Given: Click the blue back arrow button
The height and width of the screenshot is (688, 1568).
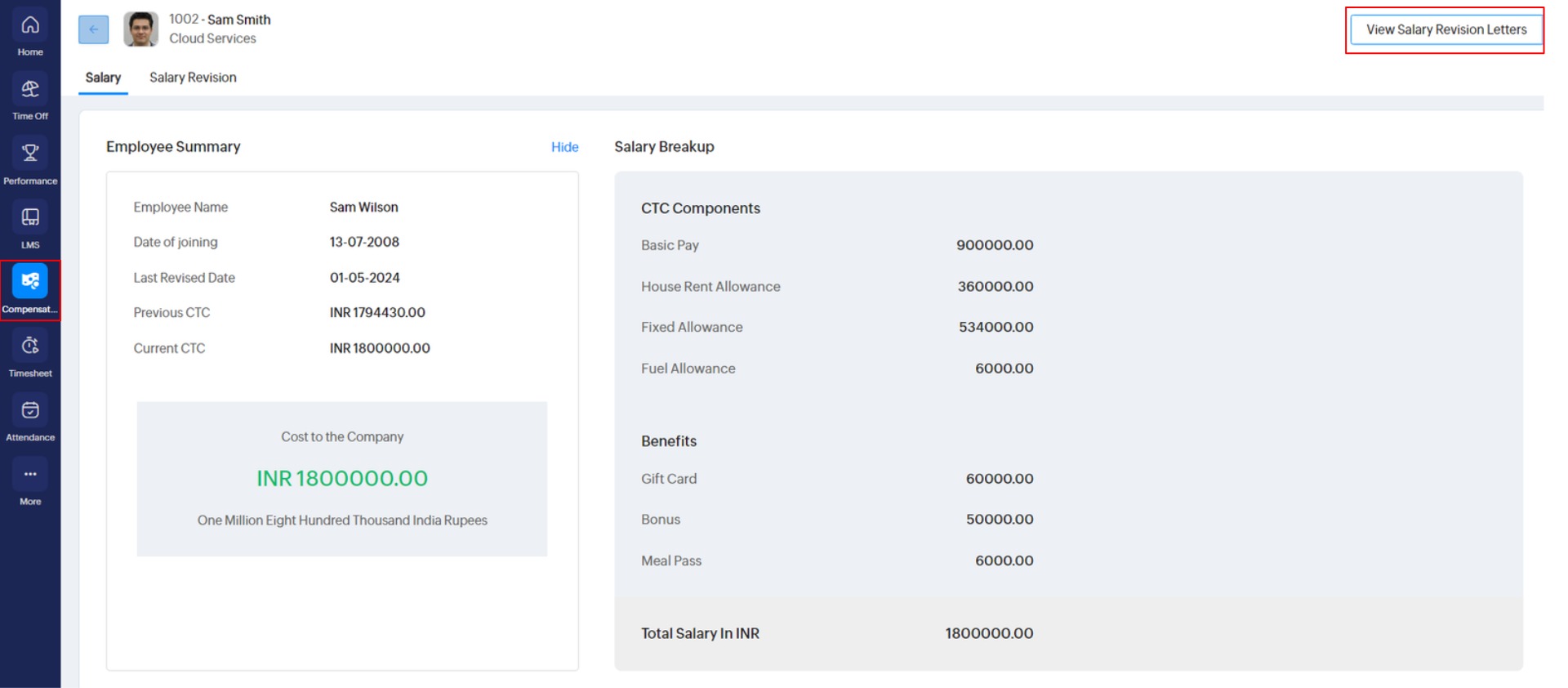Looking at the screenshot, I should (94, 29).
